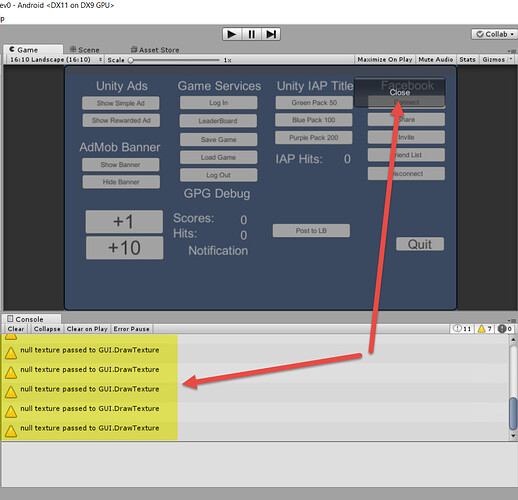Click the Pause icon in toolbar
Screen dimensions: 518x500
(x=252, y=34)
